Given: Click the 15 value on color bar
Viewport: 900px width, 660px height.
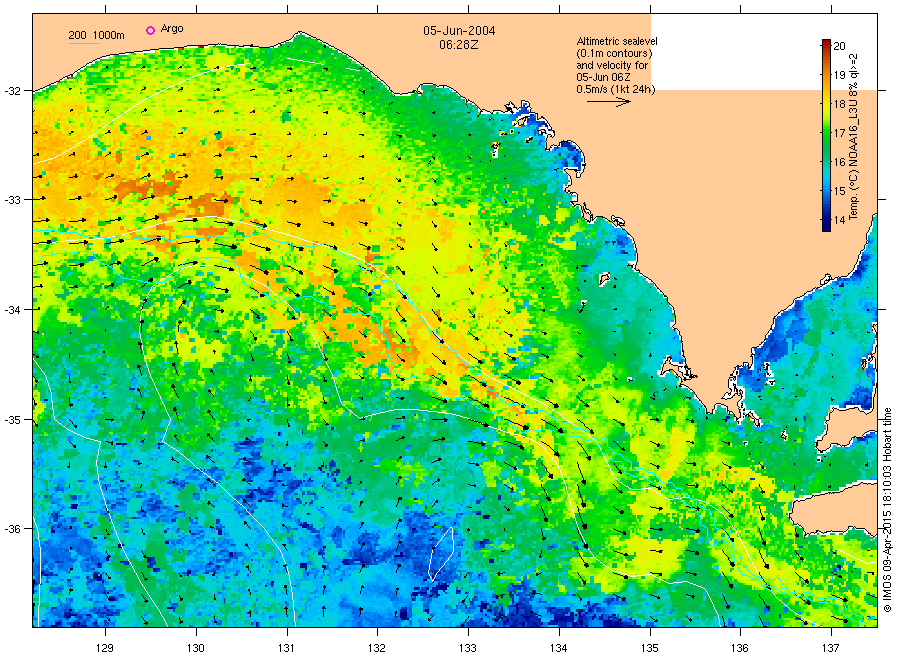Looking at the screenshot, I should pyautogui.click(x=839, y=191).
